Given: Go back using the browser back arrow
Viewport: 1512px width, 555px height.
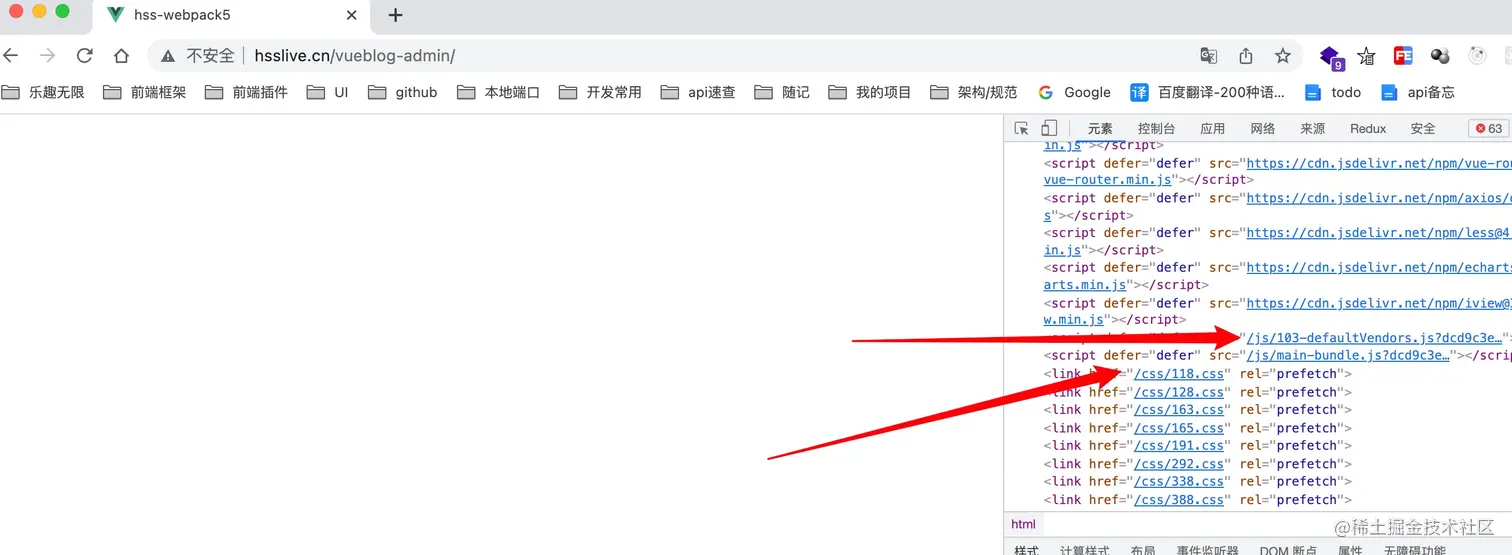Looking at the screenshot, I should [11, 56].
